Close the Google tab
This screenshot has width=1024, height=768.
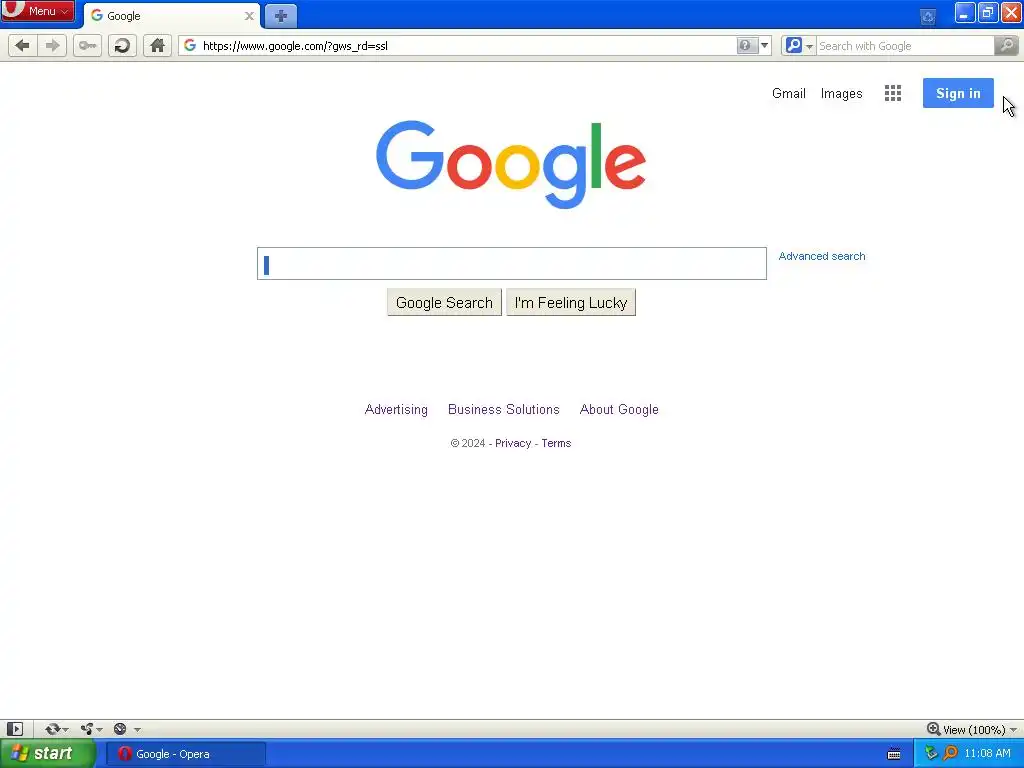(249, 16)
